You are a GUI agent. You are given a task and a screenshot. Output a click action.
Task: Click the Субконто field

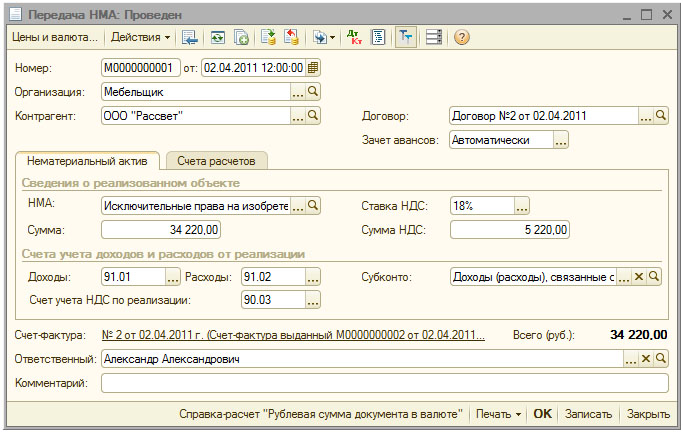(x=533, y=277)
